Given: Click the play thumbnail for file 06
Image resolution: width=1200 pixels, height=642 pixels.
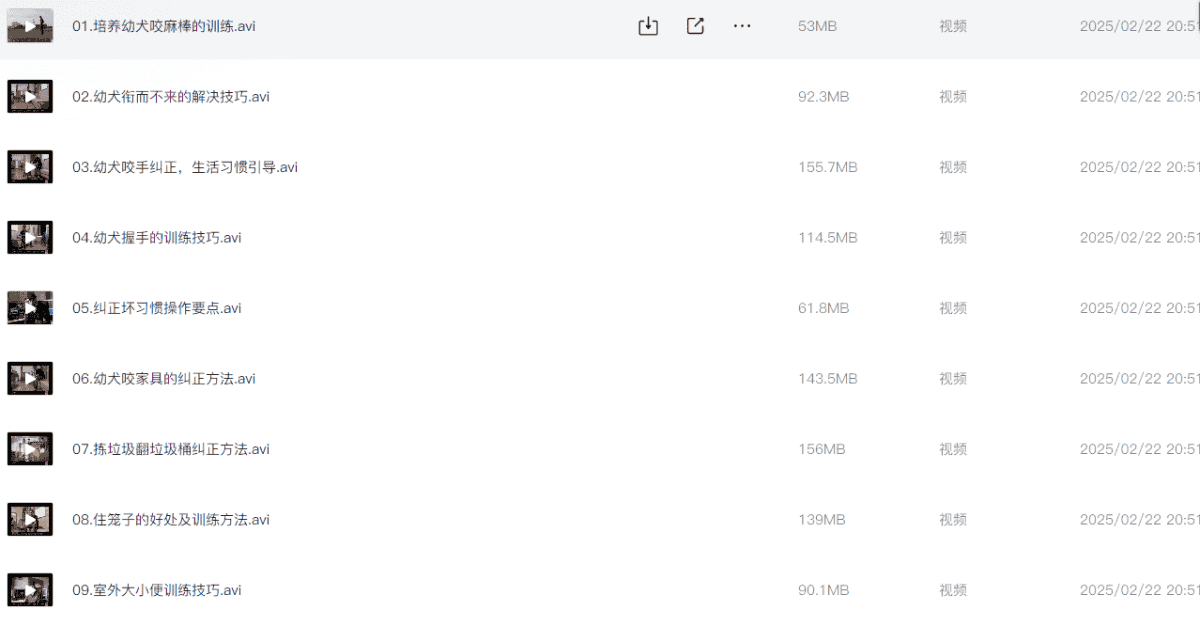Looking at the screenshot, I should tap(30, 379).
